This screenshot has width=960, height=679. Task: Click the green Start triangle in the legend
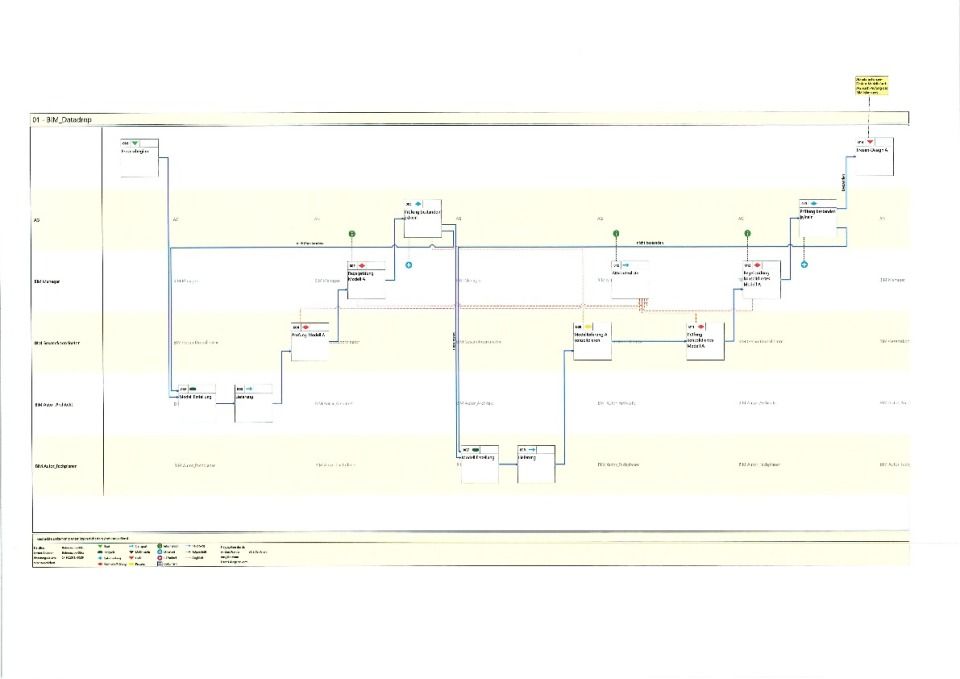[x=100, y=546]
